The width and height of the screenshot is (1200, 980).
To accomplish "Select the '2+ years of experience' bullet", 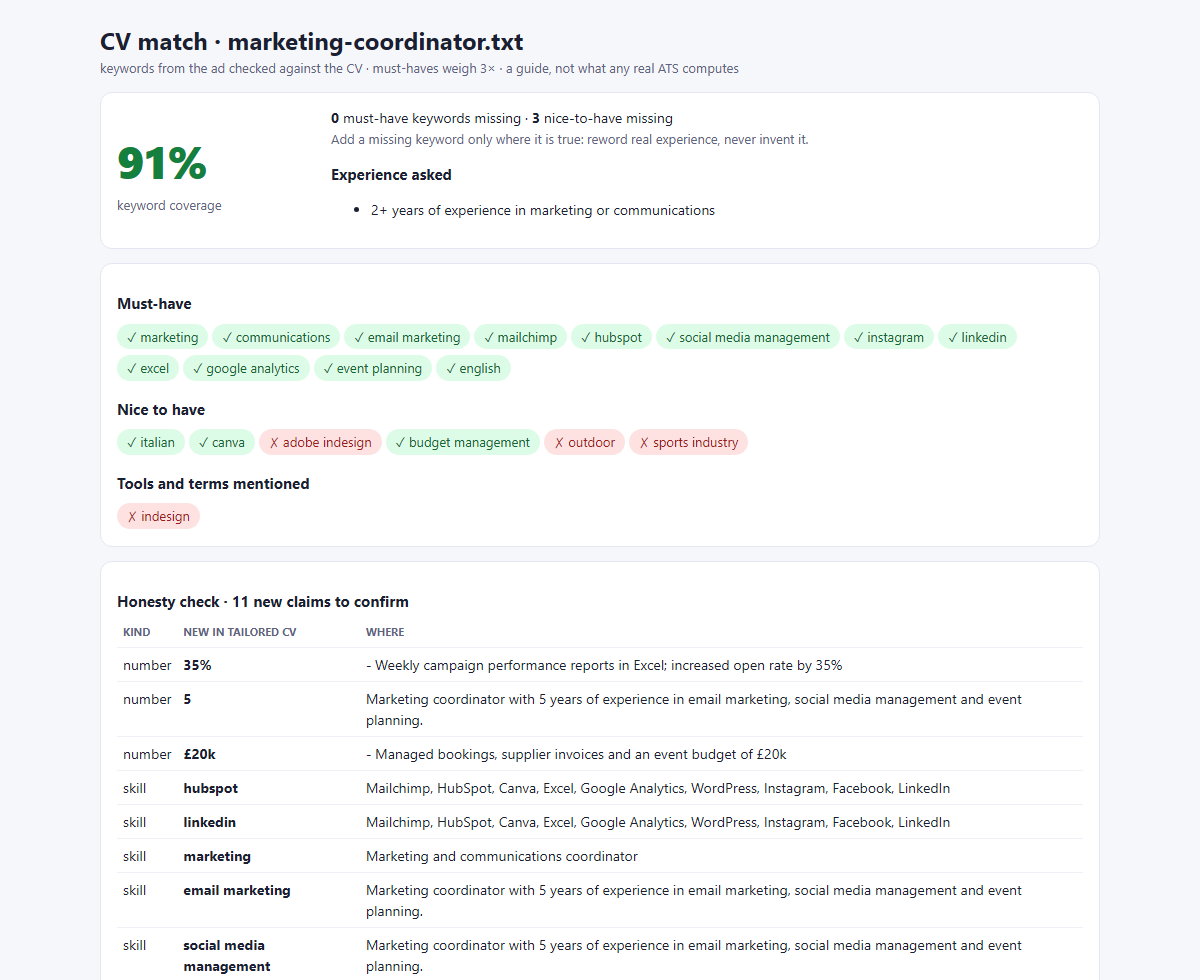I will pos(543,210).
